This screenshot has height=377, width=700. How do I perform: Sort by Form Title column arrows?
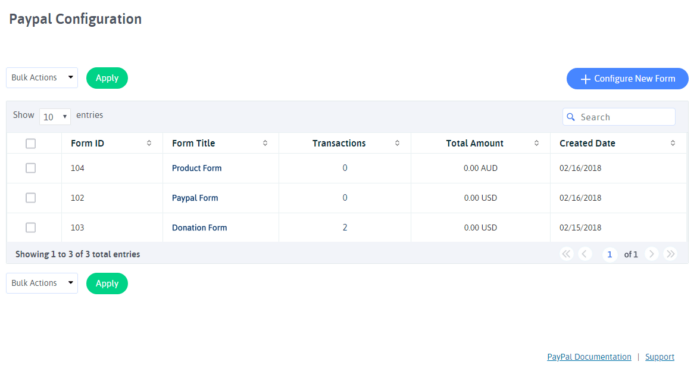[265, 143]
